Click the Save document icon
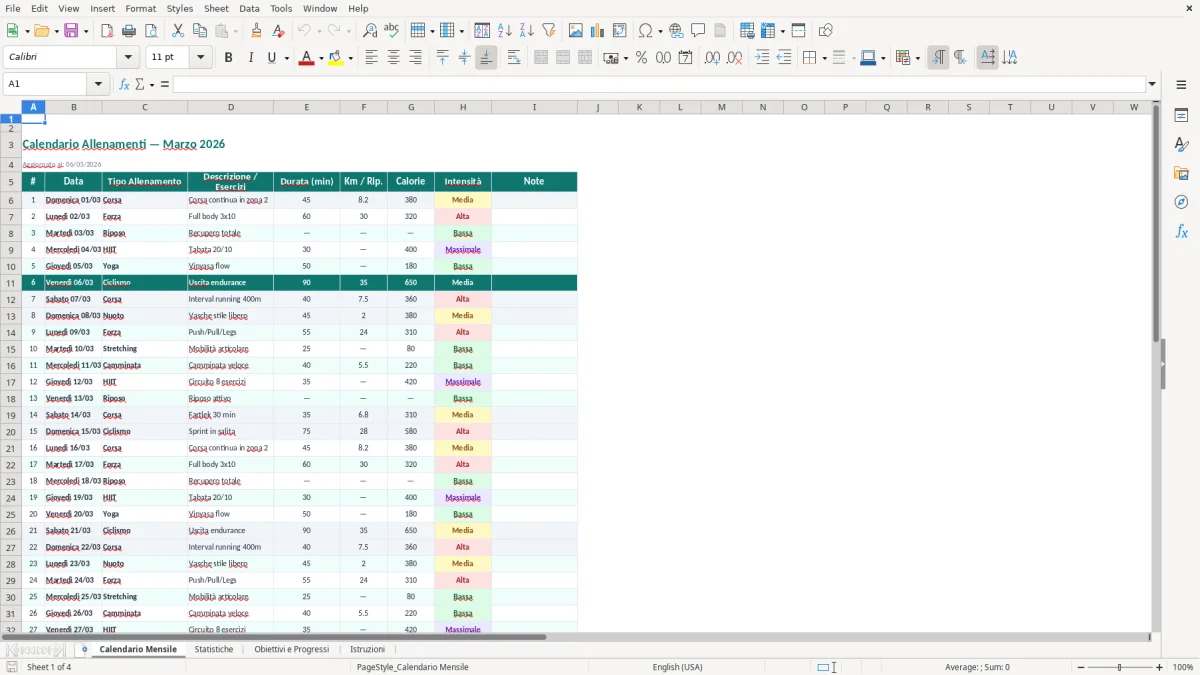 (x=71, y=31)
